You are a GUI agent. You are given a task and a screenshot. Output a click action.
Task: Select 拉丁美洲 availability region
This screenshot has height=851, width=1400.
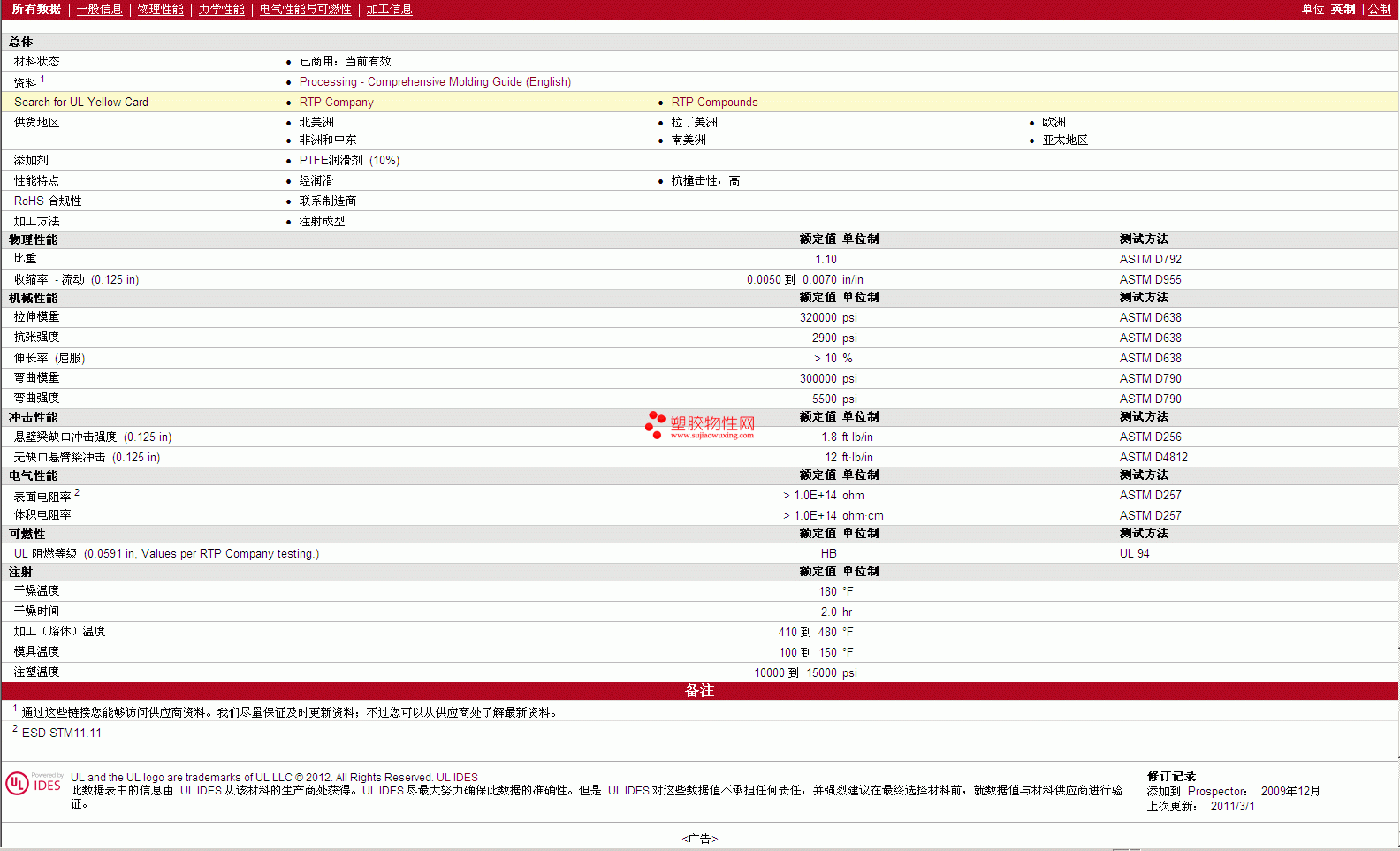pyautogui.click(x=694, y=122)
